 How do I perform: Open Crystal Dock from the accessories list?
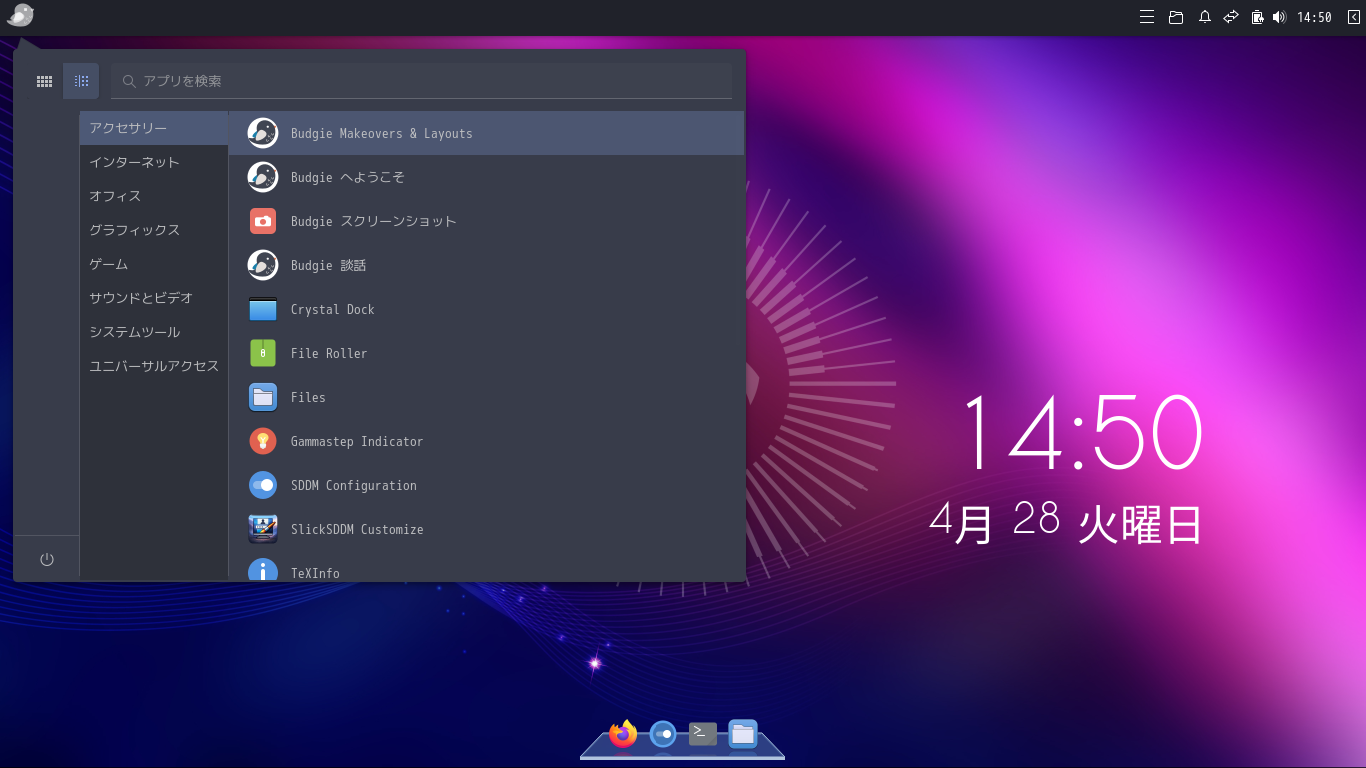pos(333,309)
